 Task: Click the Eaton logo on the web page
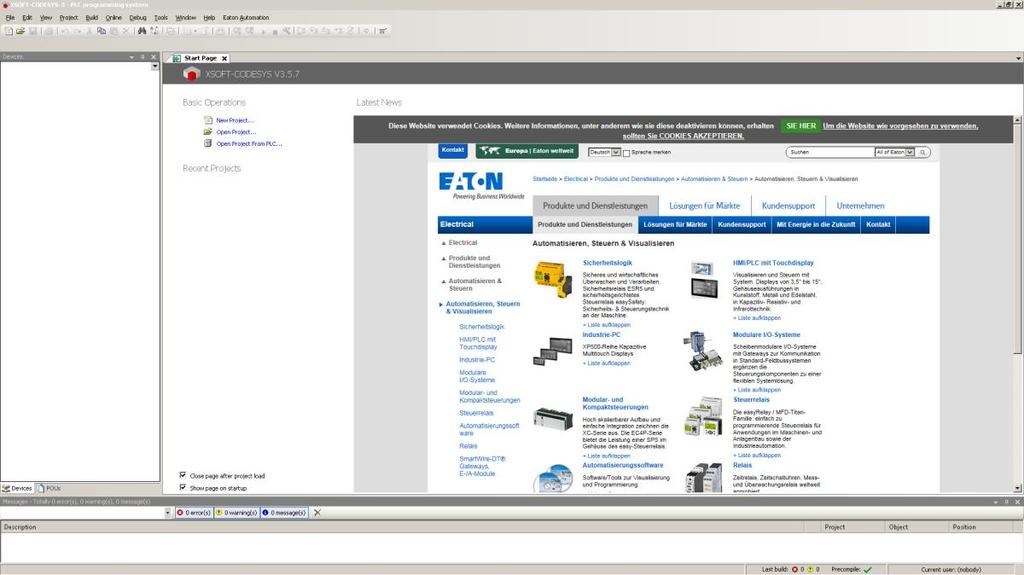pyautogui.click(x=471, y=181)
